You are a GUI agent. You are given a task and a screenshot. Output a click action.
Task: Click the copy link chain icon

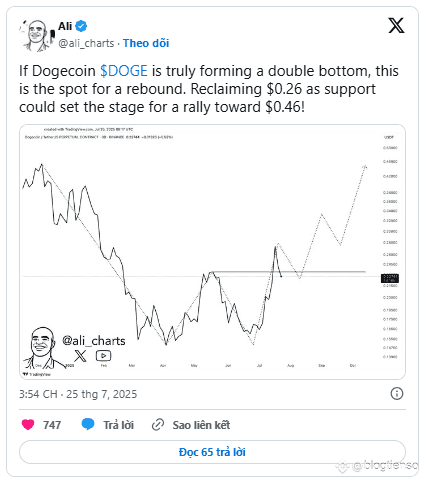point(158,425)
